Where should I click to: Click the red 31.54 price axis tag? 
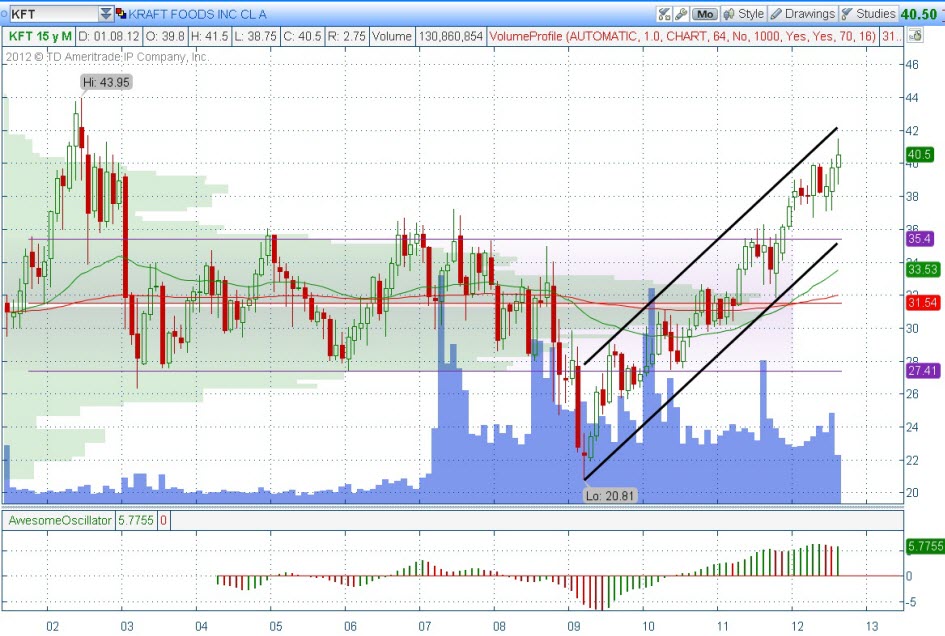pyautogui.click(x=923, y=303)
